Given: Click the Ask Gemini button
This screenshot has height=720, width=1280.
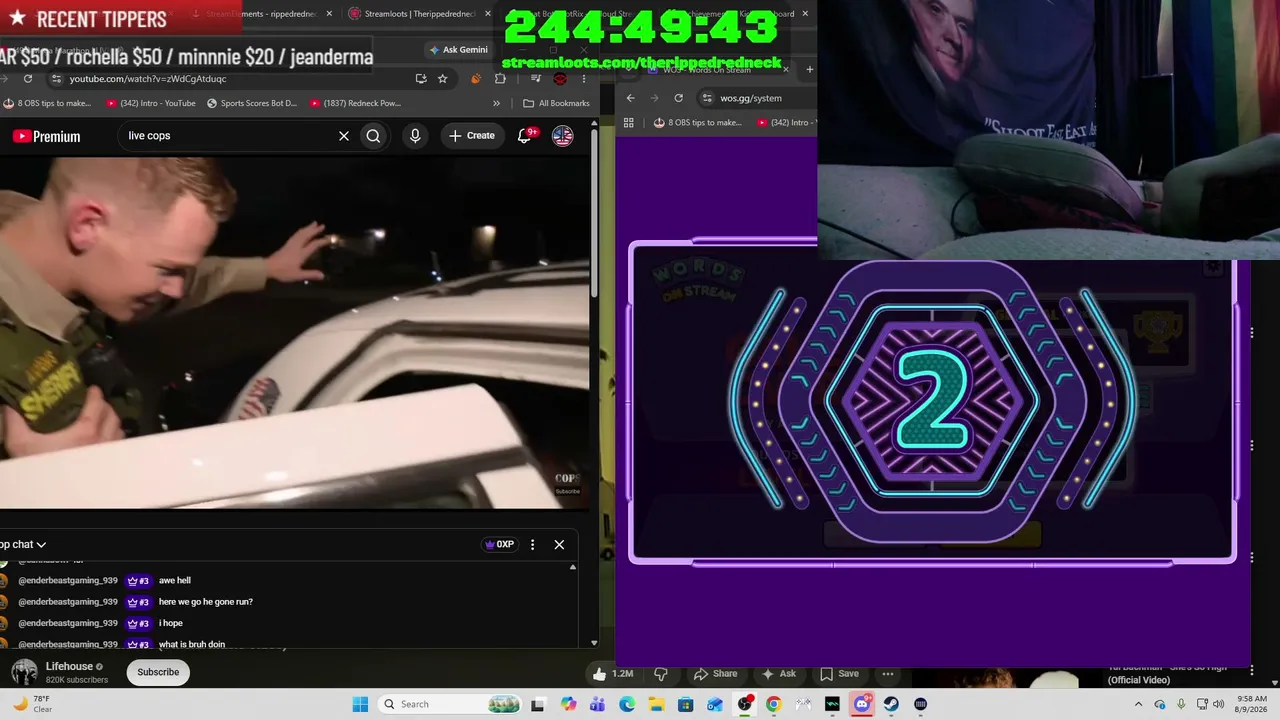Looking at the screenshot, I should [459, 50].
